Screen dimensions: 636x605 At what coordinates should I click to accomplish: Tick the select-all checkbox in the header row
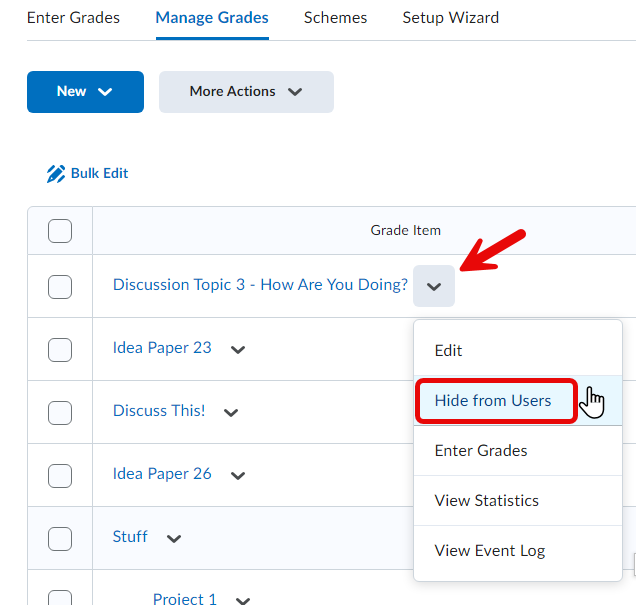pos(60,231)
